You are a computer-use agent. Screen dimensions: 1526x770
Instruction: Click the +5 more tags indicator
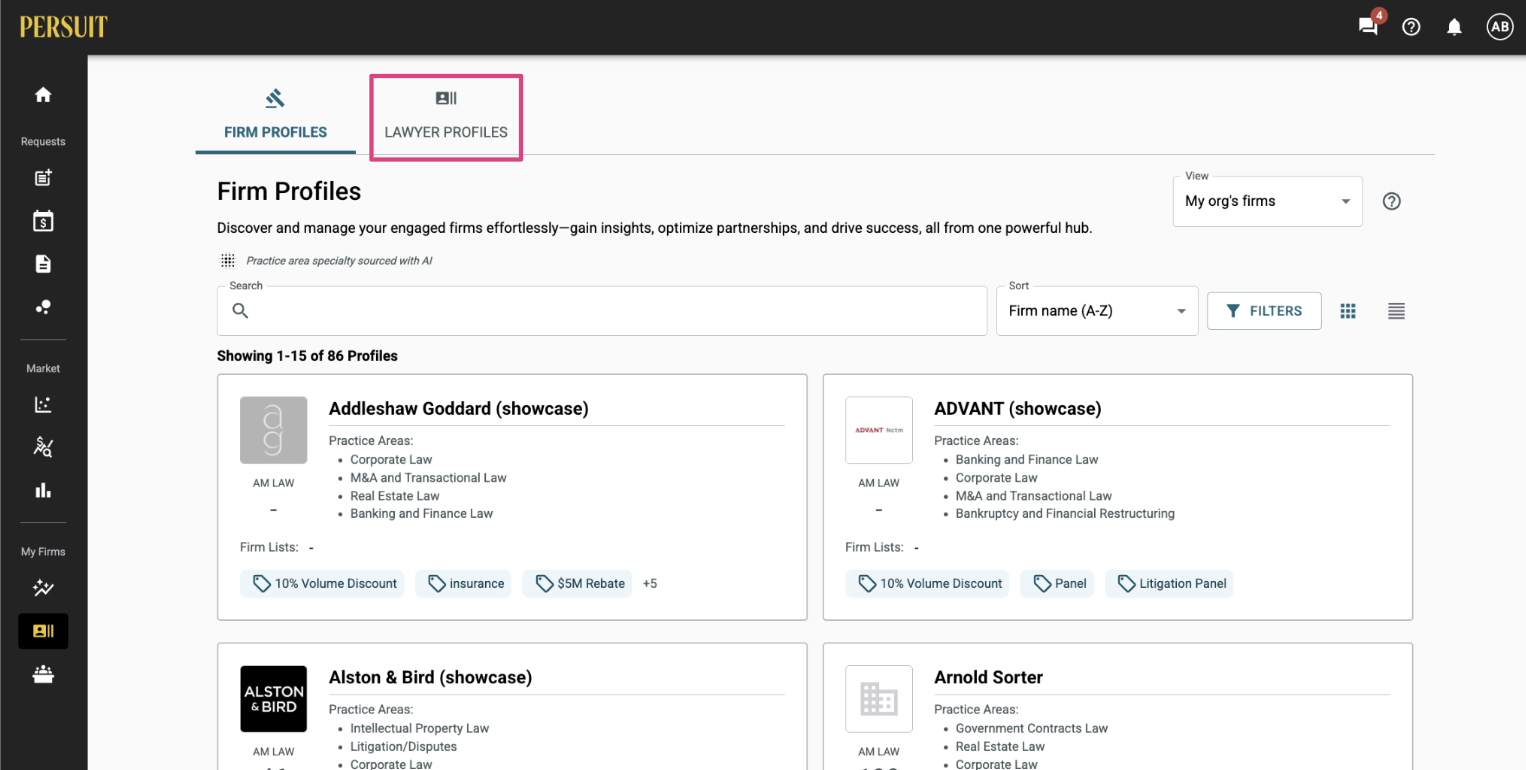(x=650, y=584)
